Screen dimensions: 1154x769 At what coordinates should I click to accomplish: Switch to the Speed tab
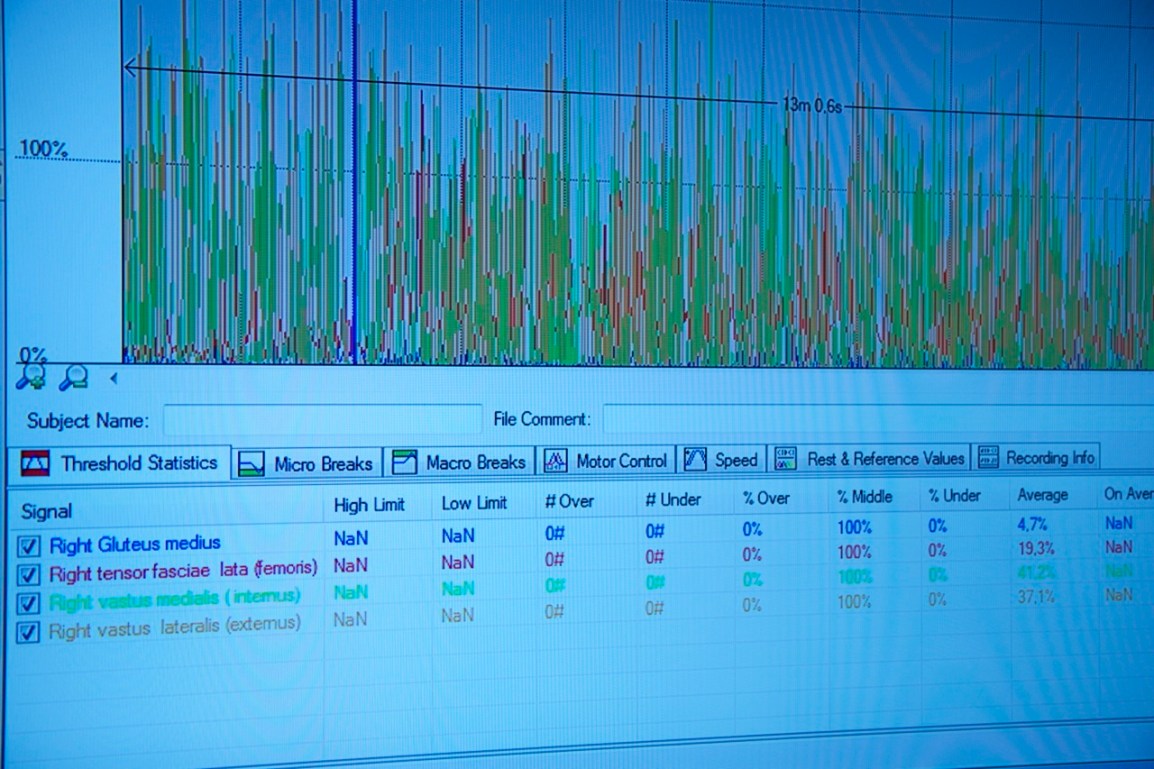[723, 460]
